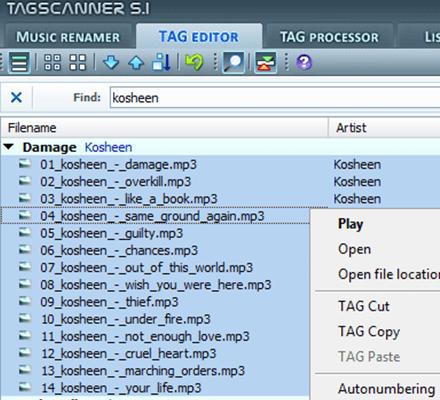Image resolution: width=440 pixels, height=400 pixels.
Task: Choose Open from the context menu
Action: tap(354, 249)
